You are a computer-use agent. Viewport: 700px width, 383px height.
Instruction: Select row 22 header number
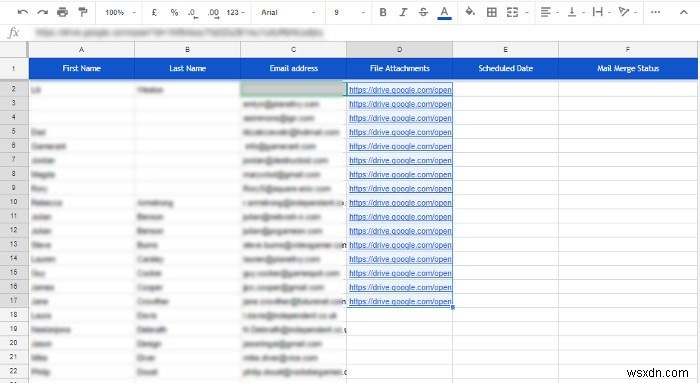click(x=14, y=371)
